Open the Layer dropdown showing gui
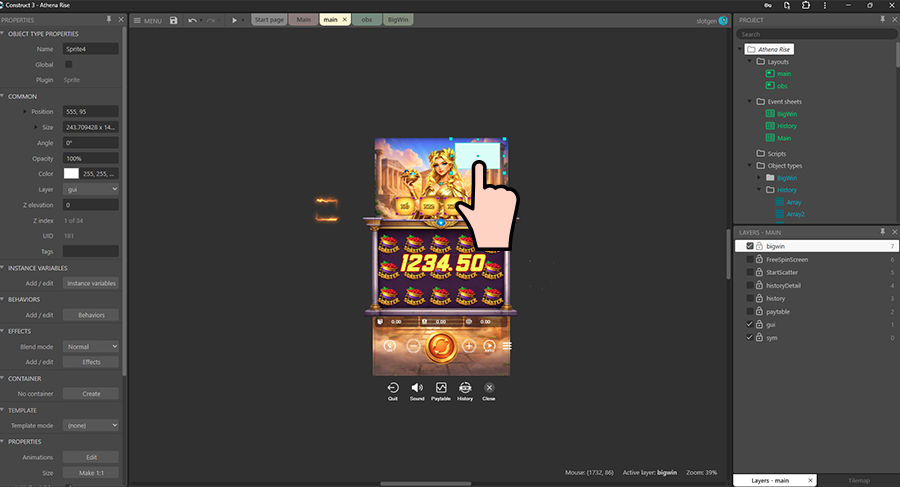This screenshot has height=487, width=900. 91,188
